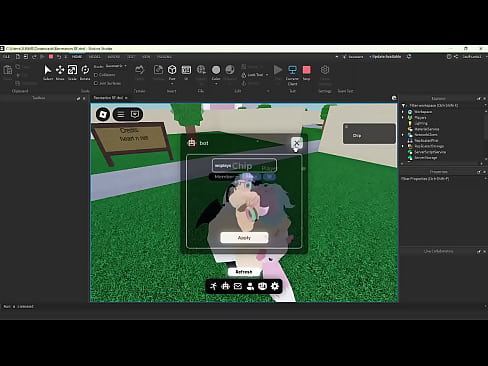Click the Roblox logo menu button in viewport

point(103,114)
